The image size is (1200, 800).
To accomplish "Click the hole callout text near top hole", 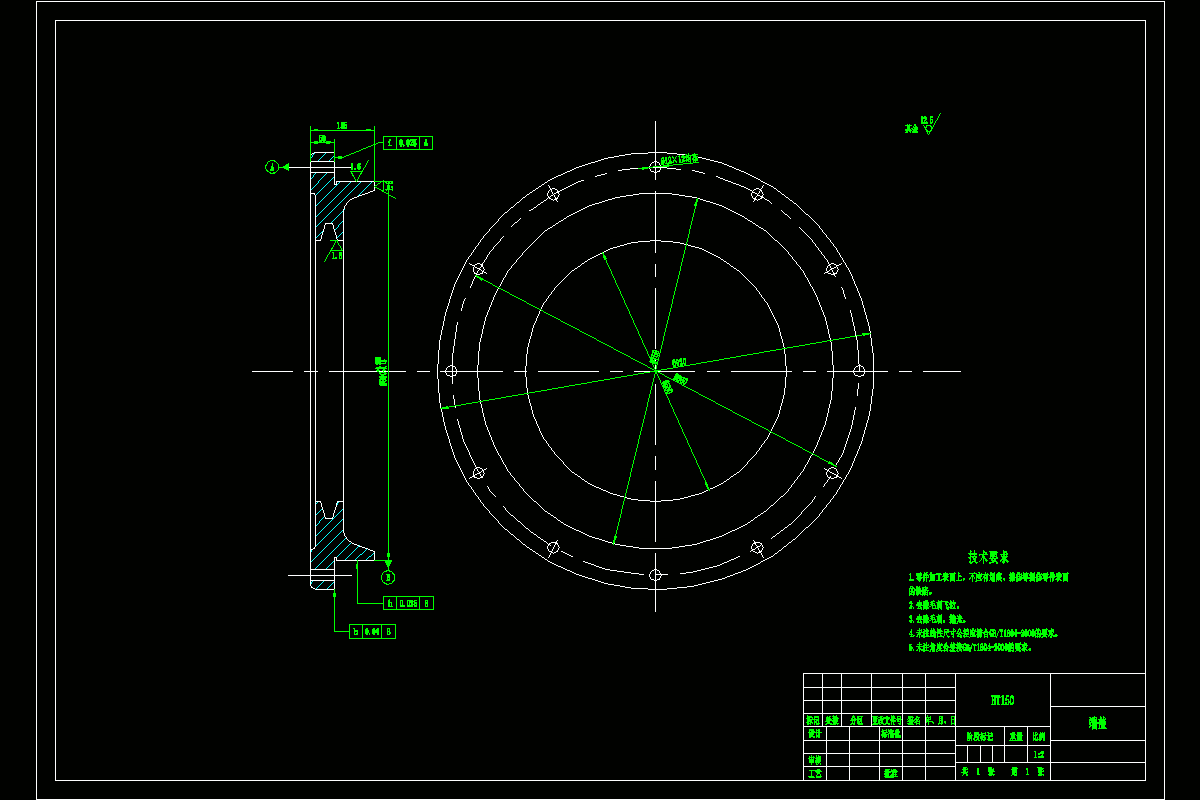I will pyautogui.click(x=681, y=158).
